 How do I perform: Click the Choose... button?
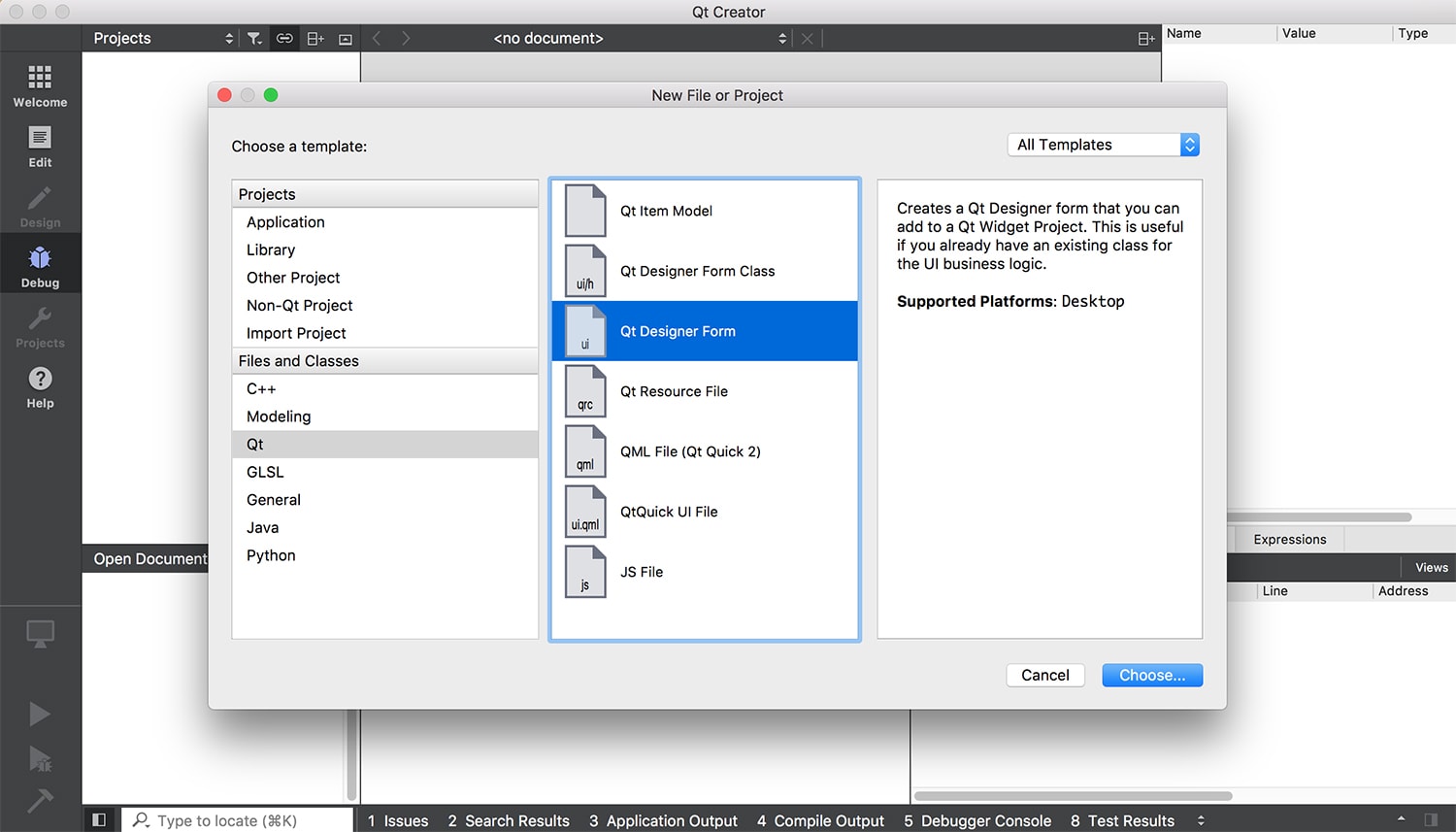1152,675
